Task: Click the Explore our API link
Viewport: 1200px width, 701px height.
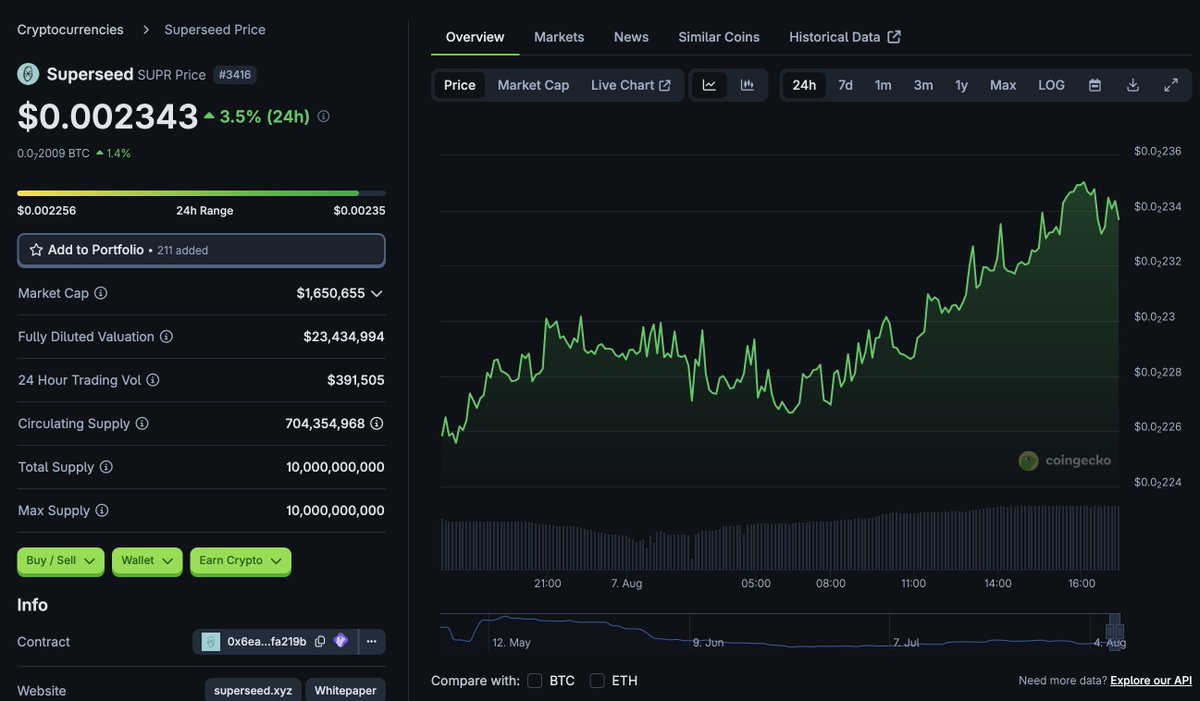Action: pyautogui.click(x=1151, y=681)
